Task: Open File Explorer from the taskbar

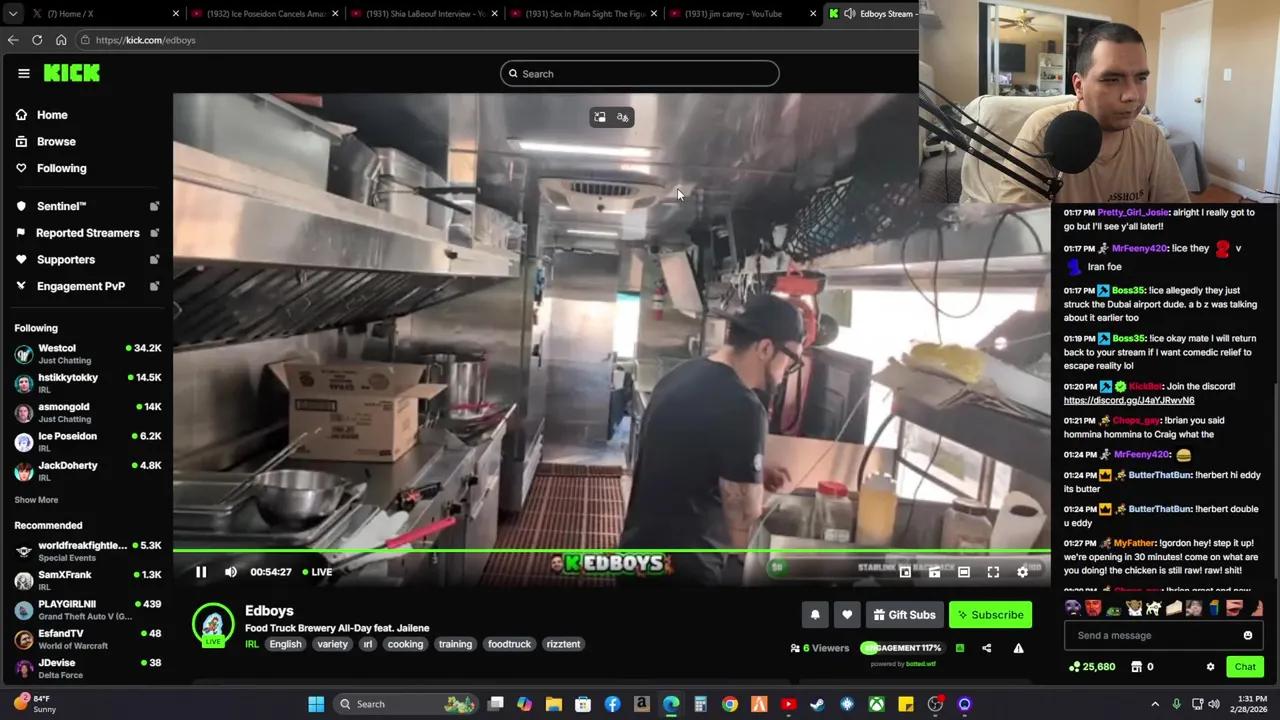Action: click(x=554, y=704)
